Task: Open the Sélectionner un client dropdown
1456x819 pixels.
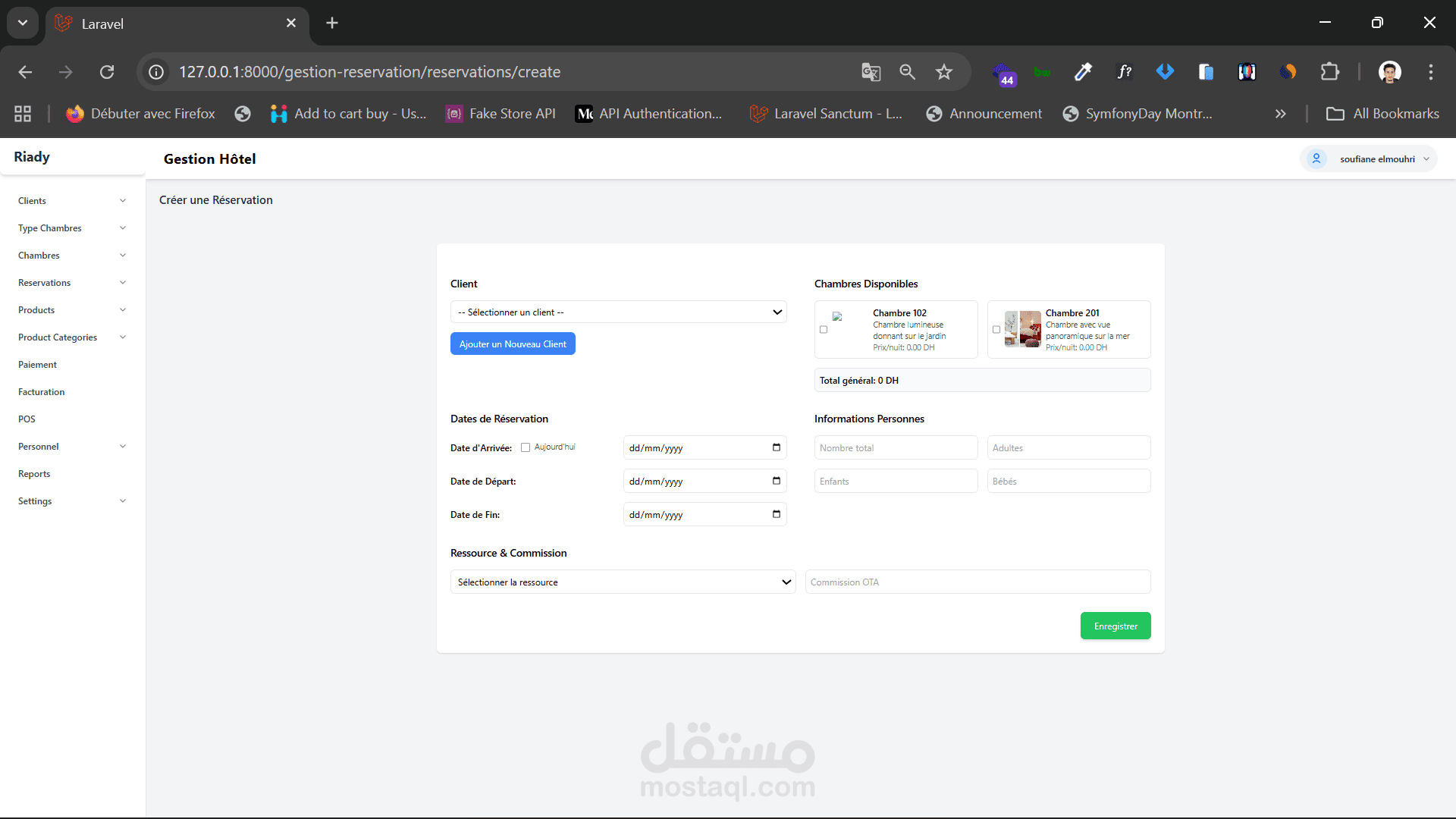Action: coord(618,312)
